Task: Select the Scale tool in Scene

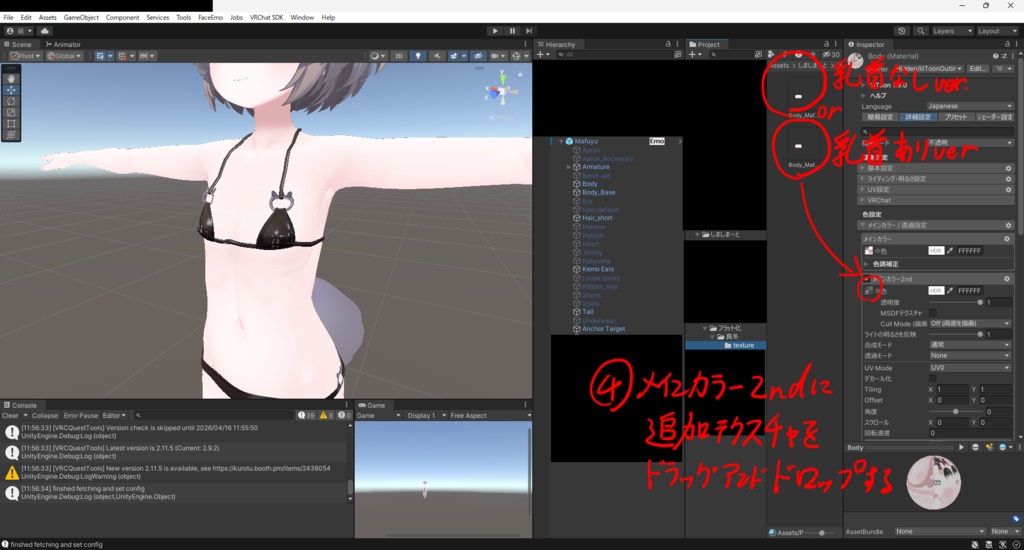Action: tap(11, 112)
